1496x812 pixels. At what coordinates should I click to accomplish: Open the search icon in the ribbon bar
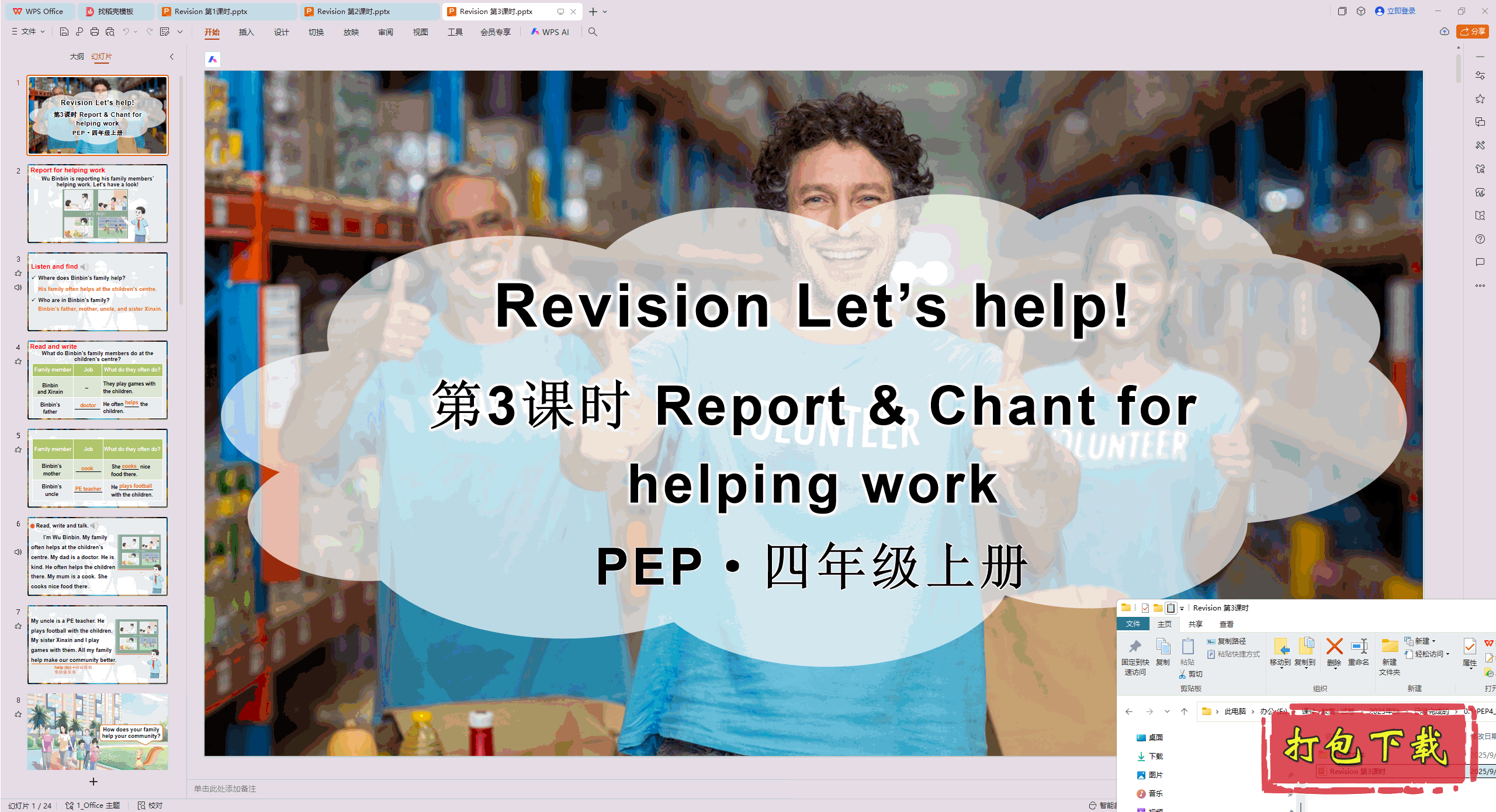tap(593, 32)
